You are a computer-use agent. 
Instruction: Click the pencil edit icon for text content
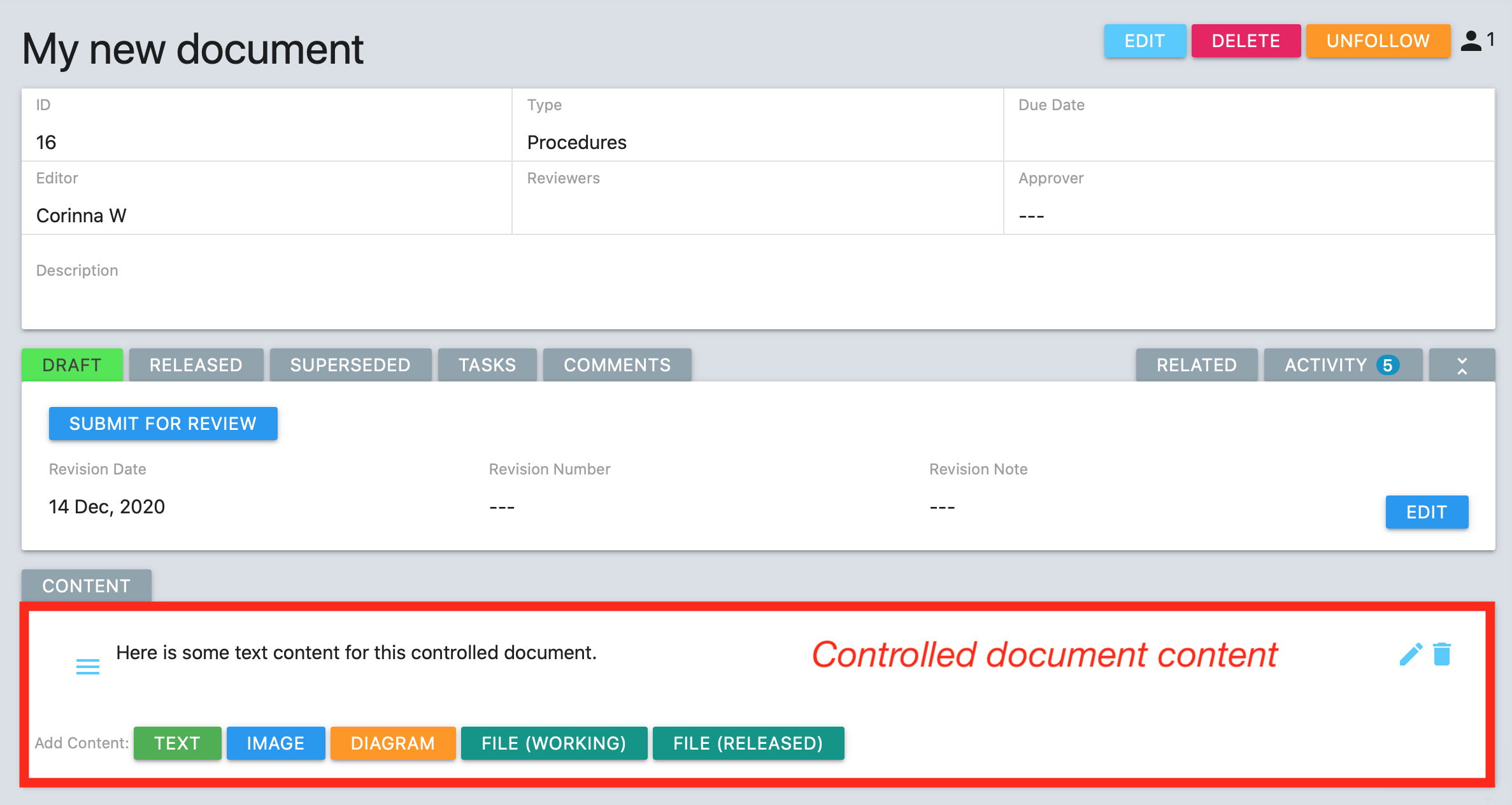click(x=1411, y=654)
